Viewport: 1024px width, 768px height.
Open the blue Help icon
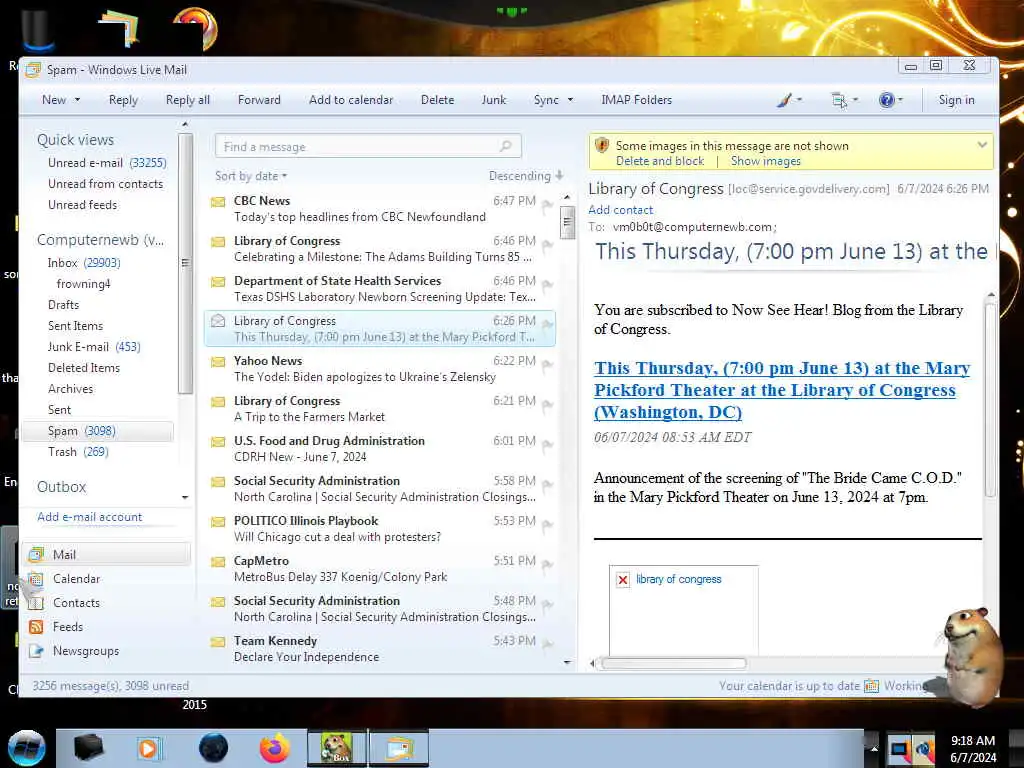pyautogui.click(x=886, y=100)
